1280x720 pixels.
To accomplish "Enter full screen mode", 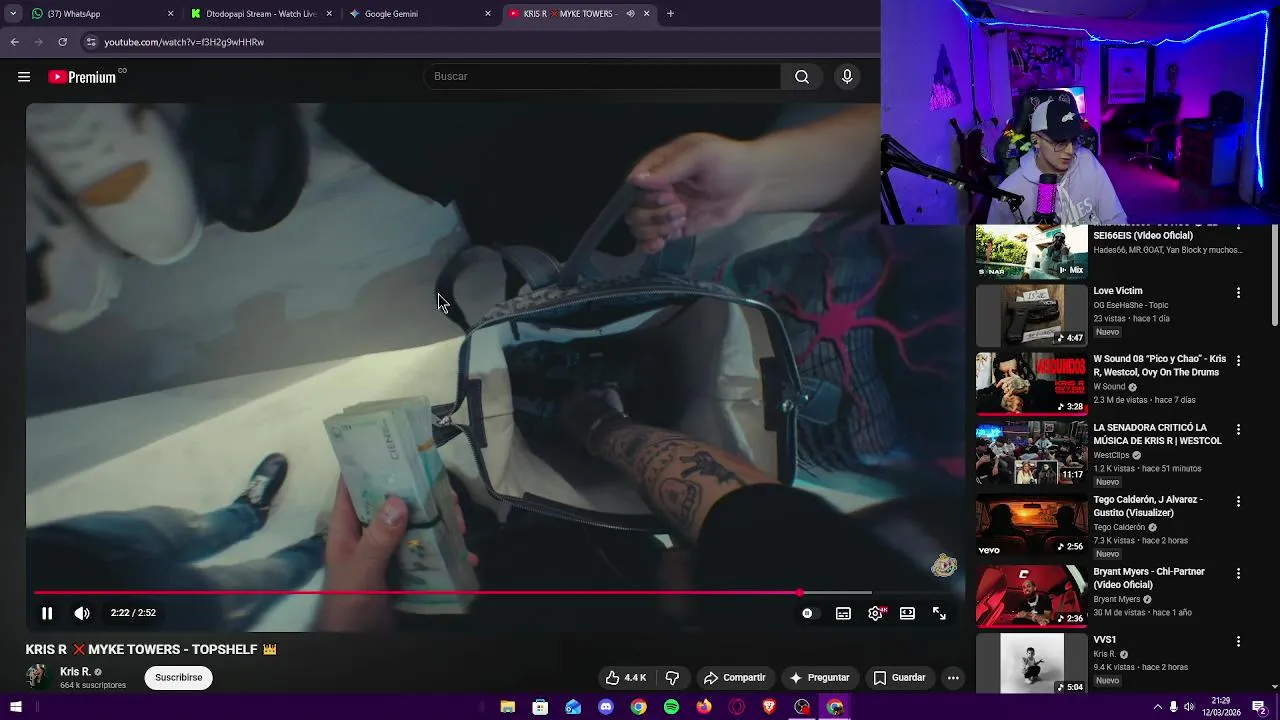I will [939, 613].
